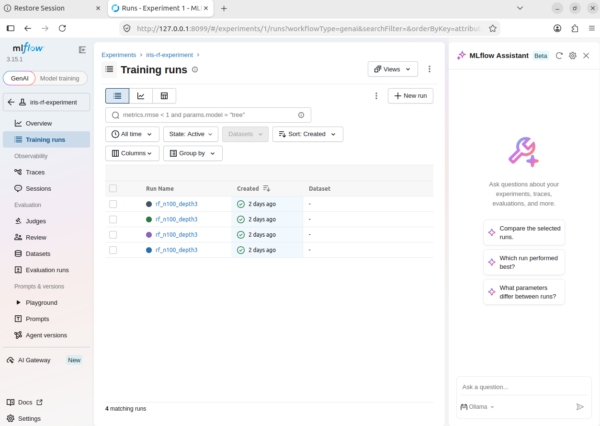This screenshot has width=600, height=426.
Task: Close the MLflow Assistant panel
Action: pos(586,55)
